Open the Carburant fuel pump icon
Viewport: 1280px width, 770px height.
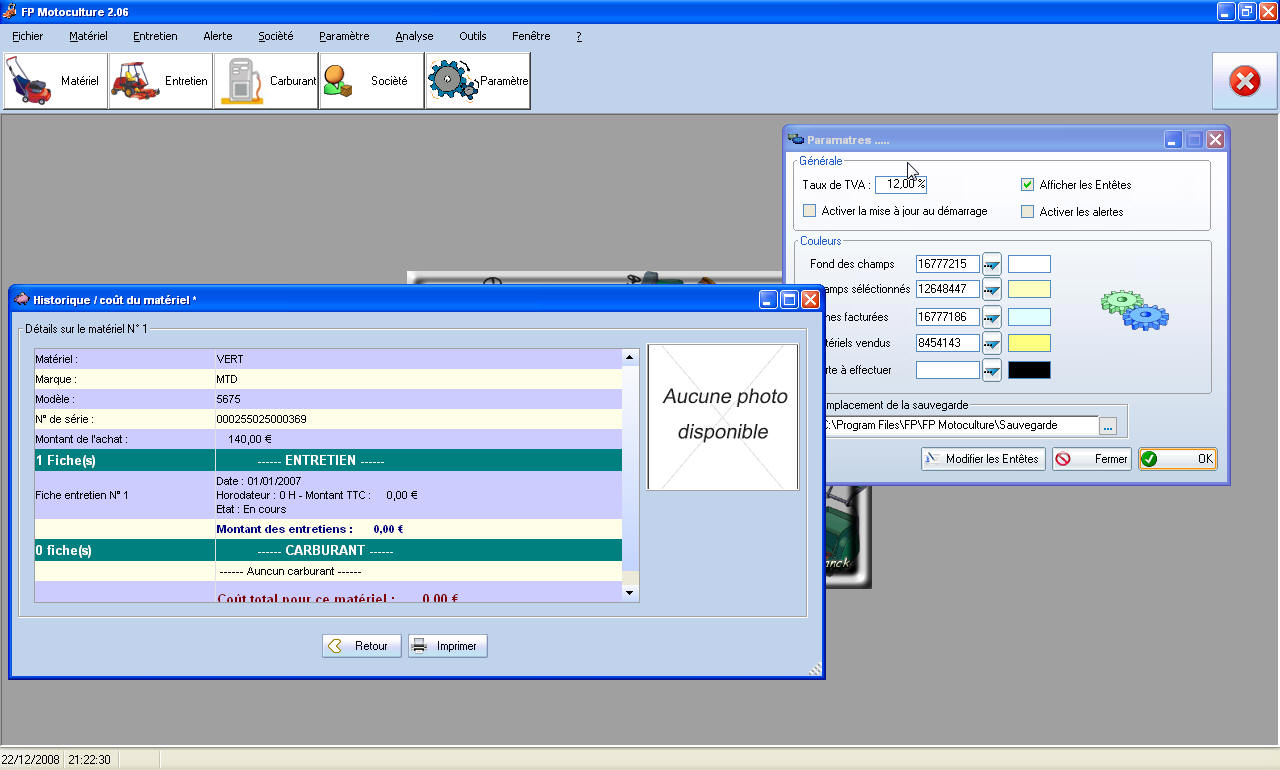point(266,81)
